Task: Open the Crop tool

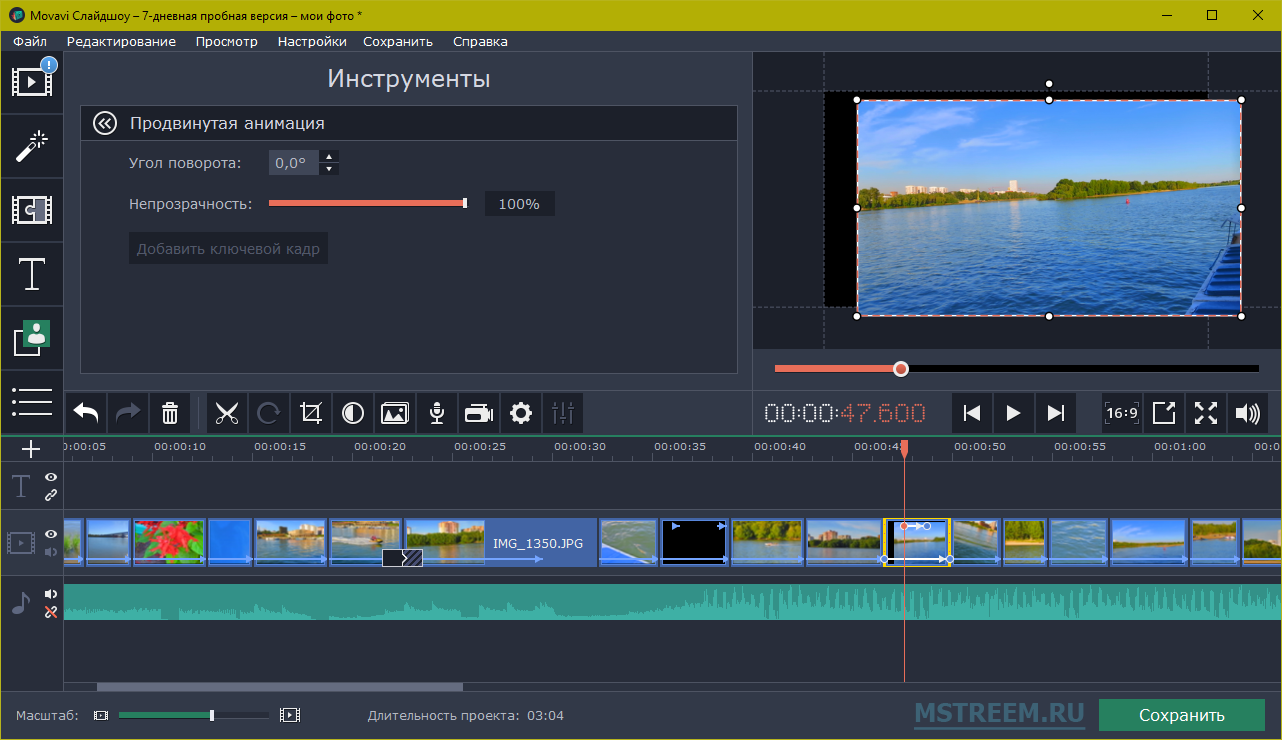Action: tap(311, 413)
